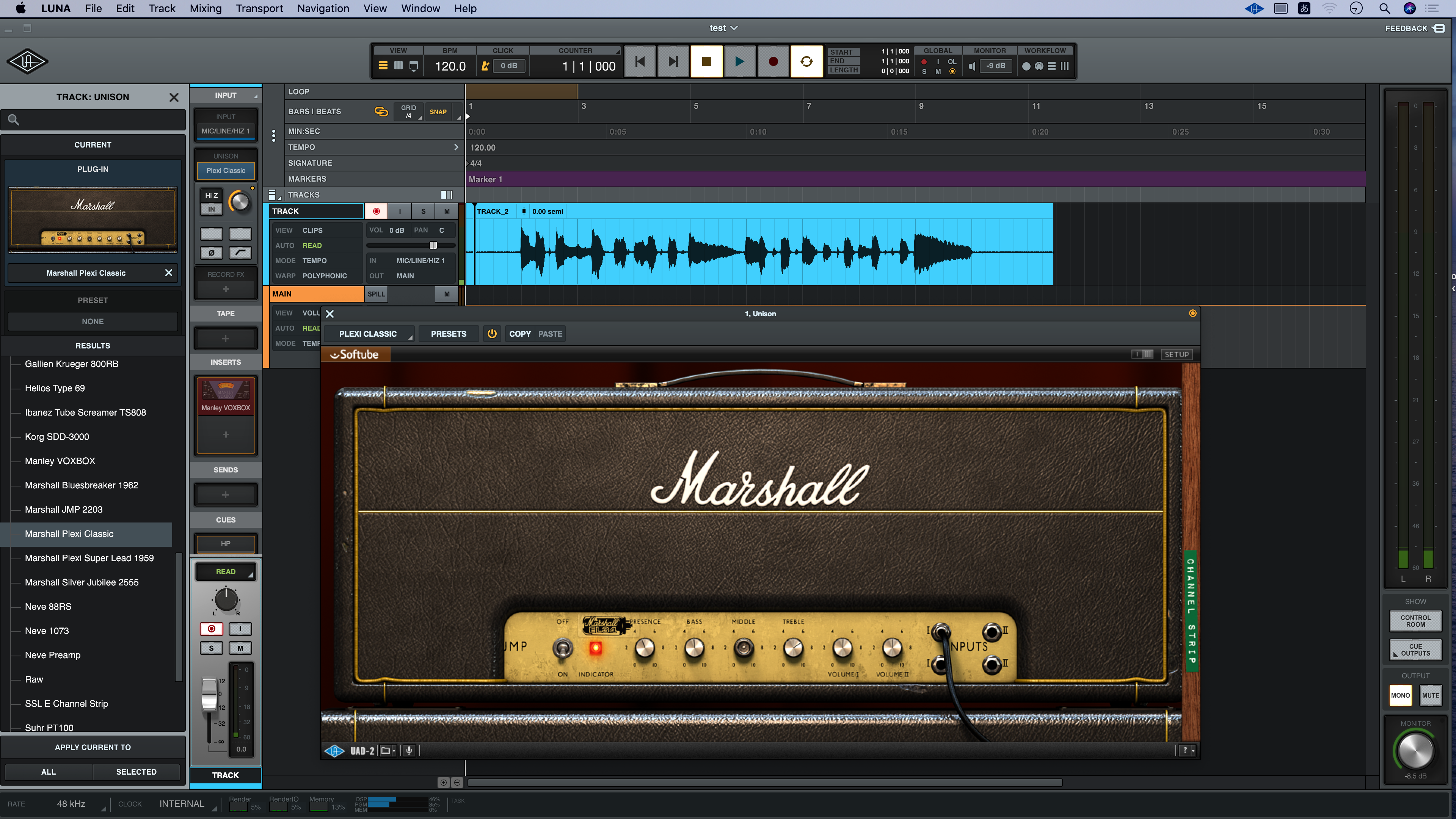
Task: Toggle the loop cycle button
Action: coord(806,61)
